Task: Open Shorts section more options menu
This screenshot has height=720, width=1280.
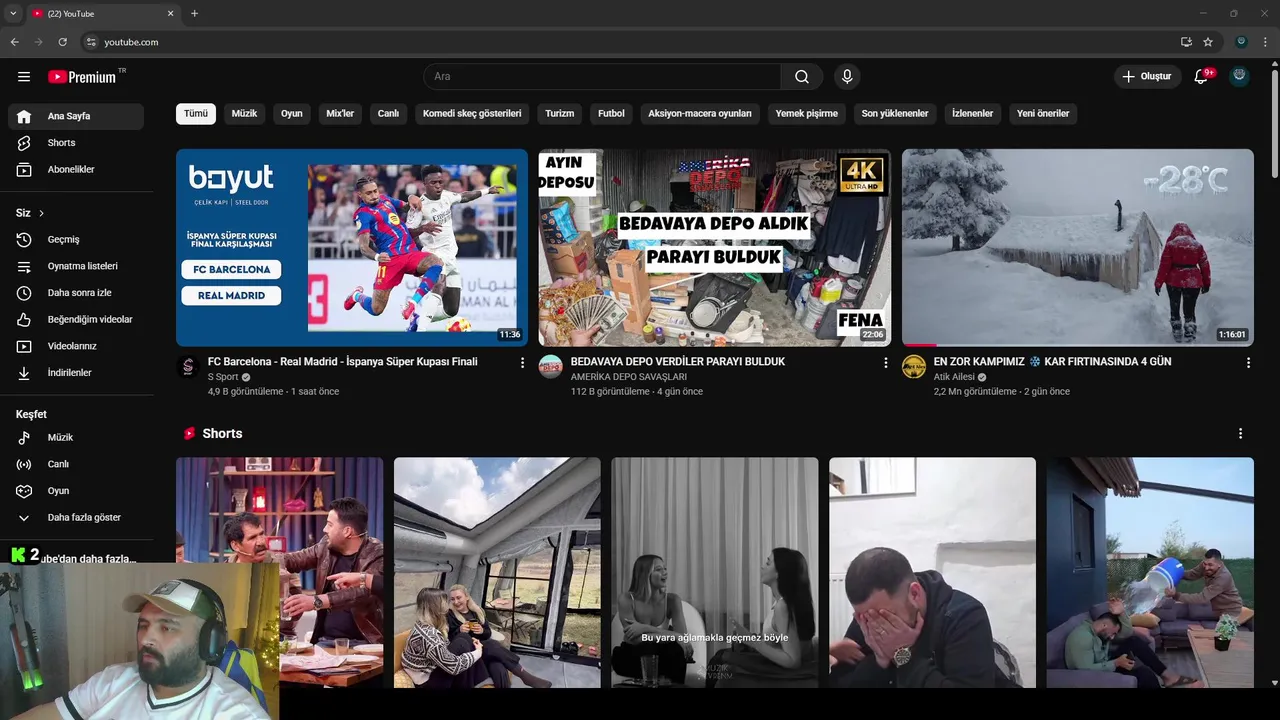Action: (1240, 434)
